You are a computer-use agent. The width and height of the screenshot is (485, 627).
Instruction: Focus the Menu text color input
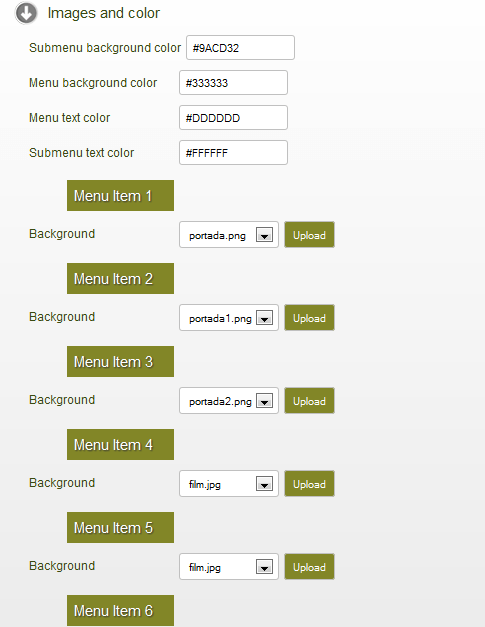233,118
